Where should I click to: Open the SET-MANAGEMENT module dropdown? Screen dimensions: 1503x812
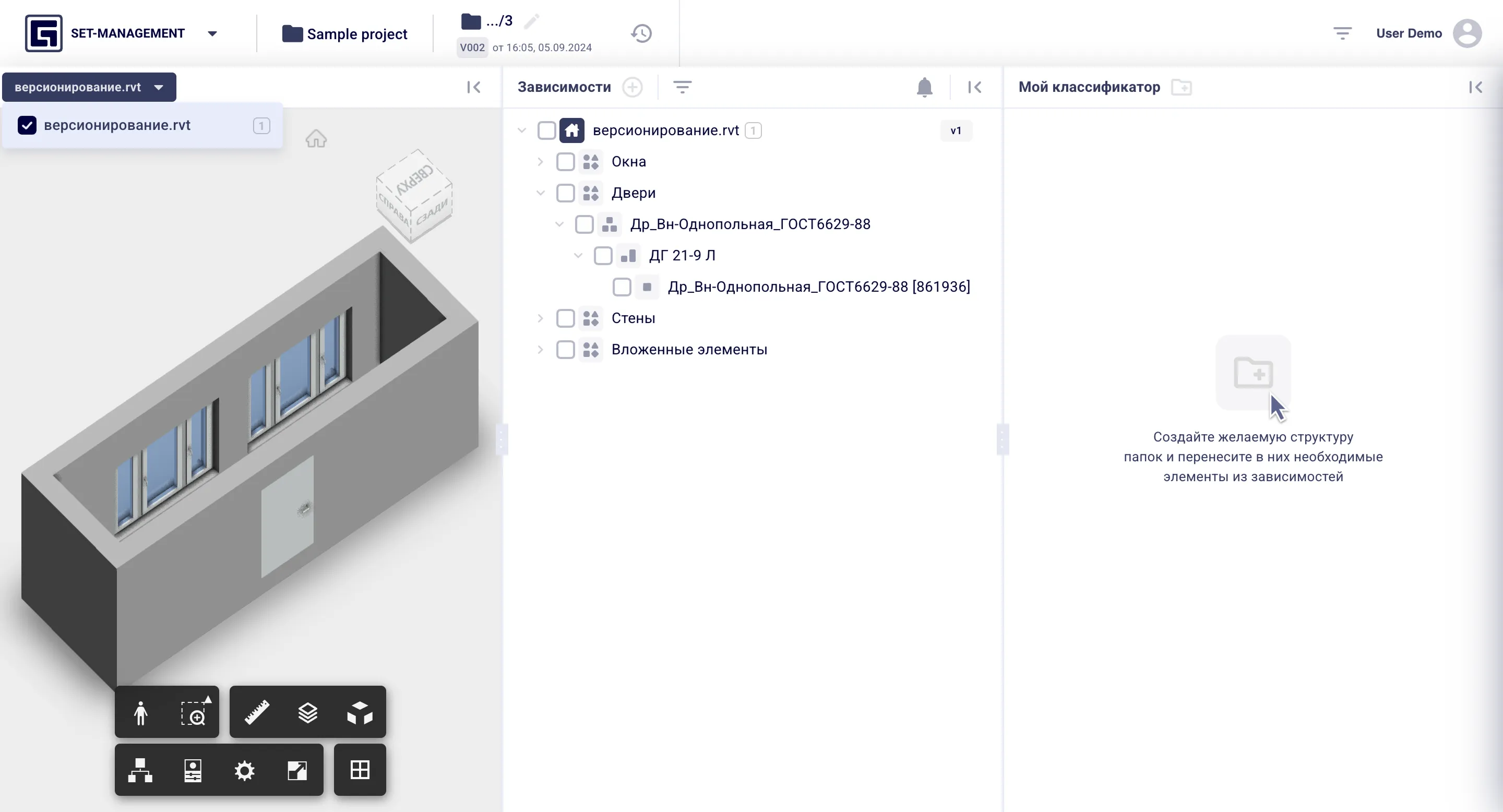click(212, 33)
